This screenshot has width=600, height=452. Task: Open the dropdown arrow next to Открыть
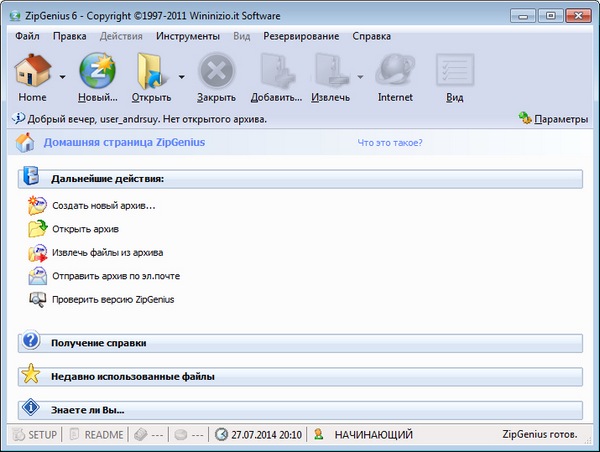coord(181,76)
